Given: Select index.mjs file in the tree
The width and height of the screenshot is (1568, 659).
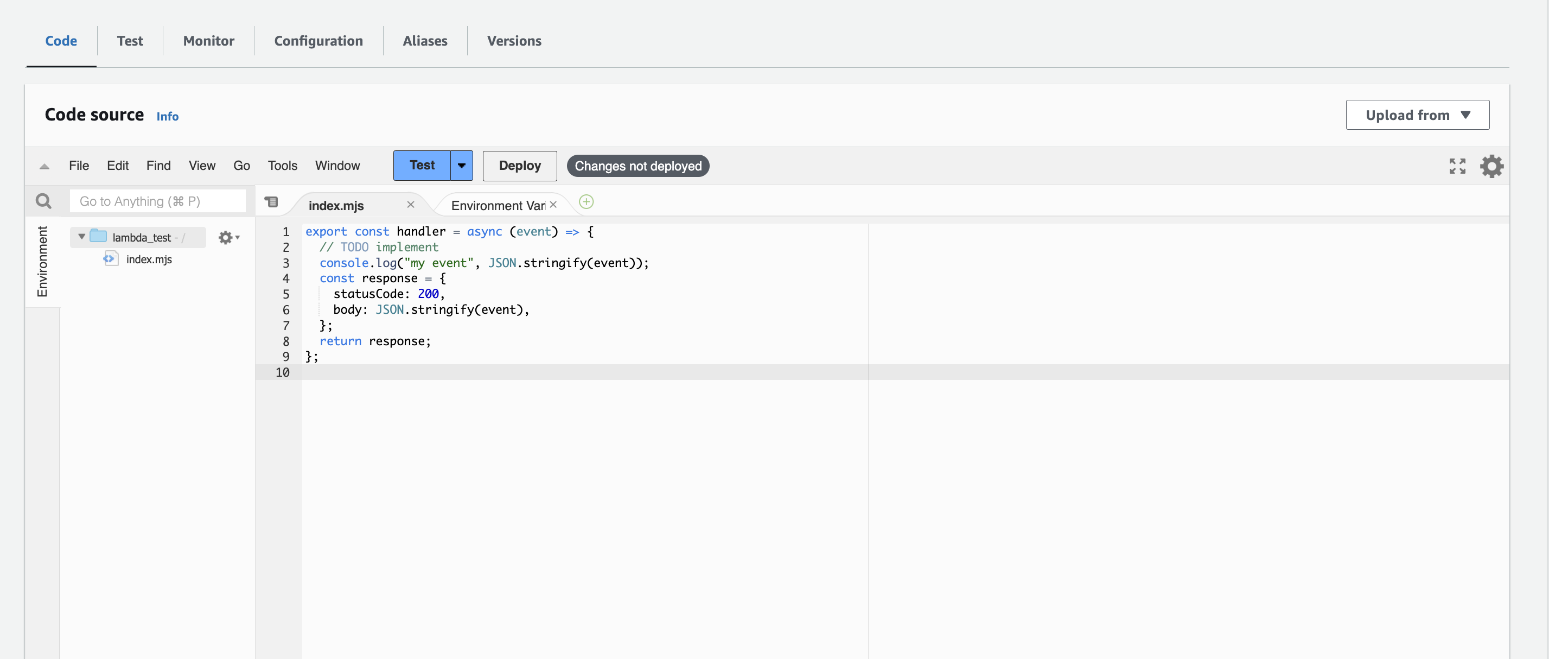Looking at the screenshot, I should [x=149, y=259].
